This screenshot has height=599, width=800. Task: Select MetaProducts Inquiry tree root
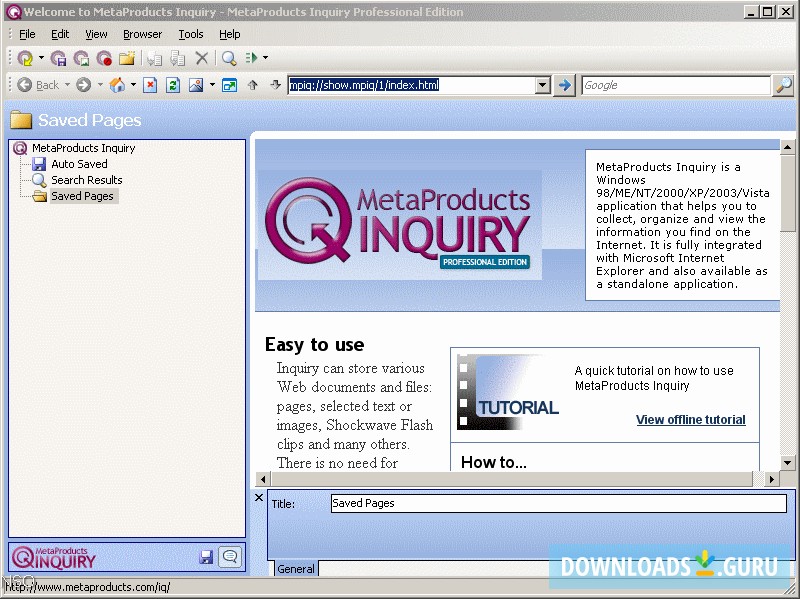coord(83,148)
